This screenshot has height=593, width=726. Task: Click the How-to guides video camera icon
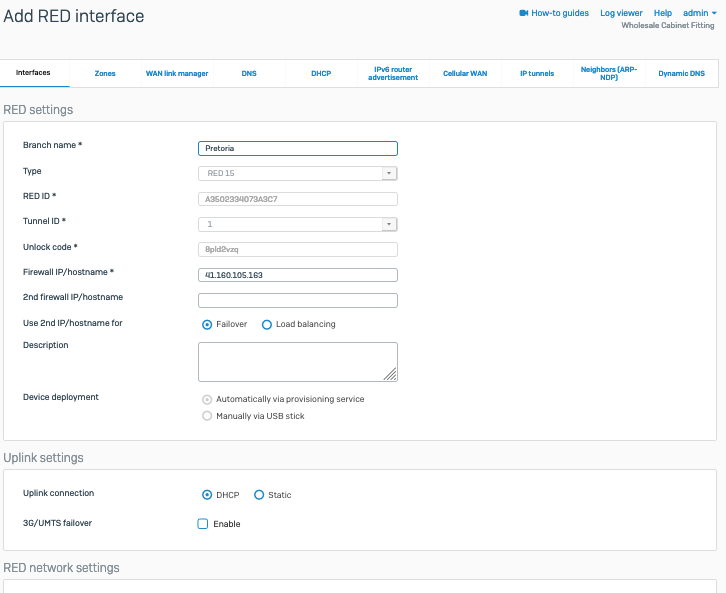(x=523, y=13)
